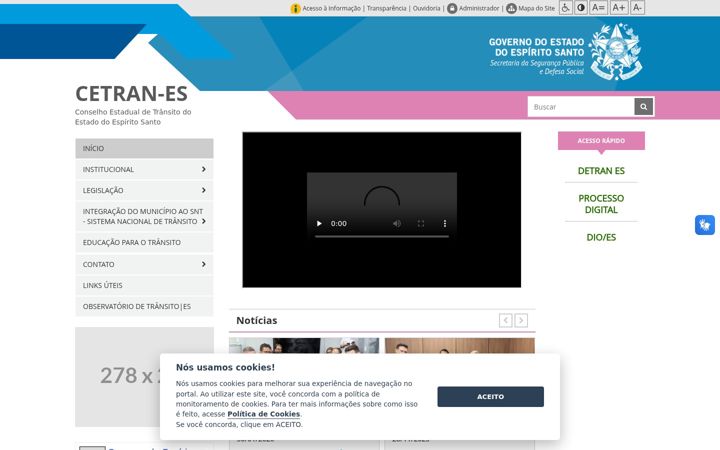This screenshot has height=450, width=720.
Task: Click the yellow information icon in top bar
Action: (x=295, y=8)
